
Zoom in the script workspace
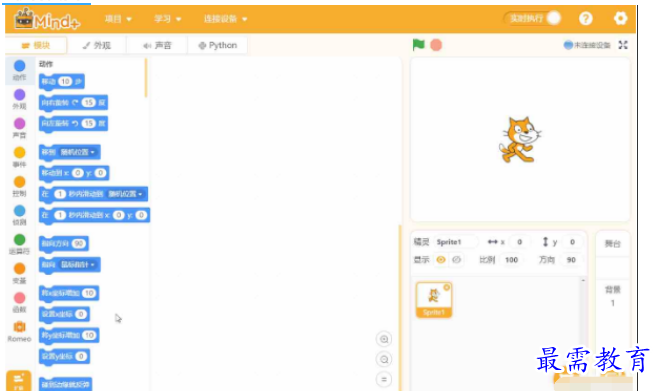tap(384, 339)
